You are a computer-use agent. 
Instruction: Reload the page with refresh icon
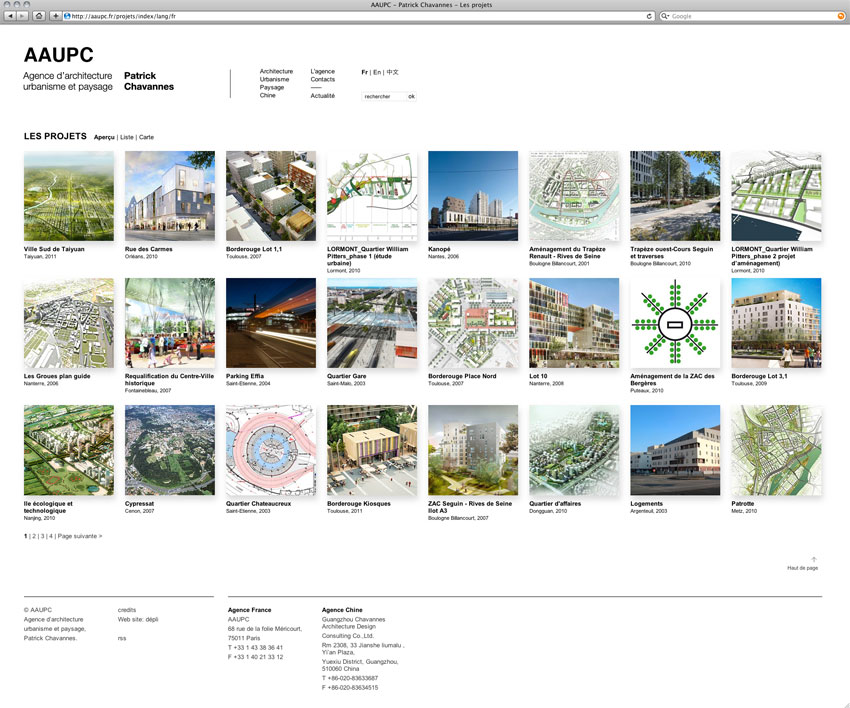tap(650, 16)
